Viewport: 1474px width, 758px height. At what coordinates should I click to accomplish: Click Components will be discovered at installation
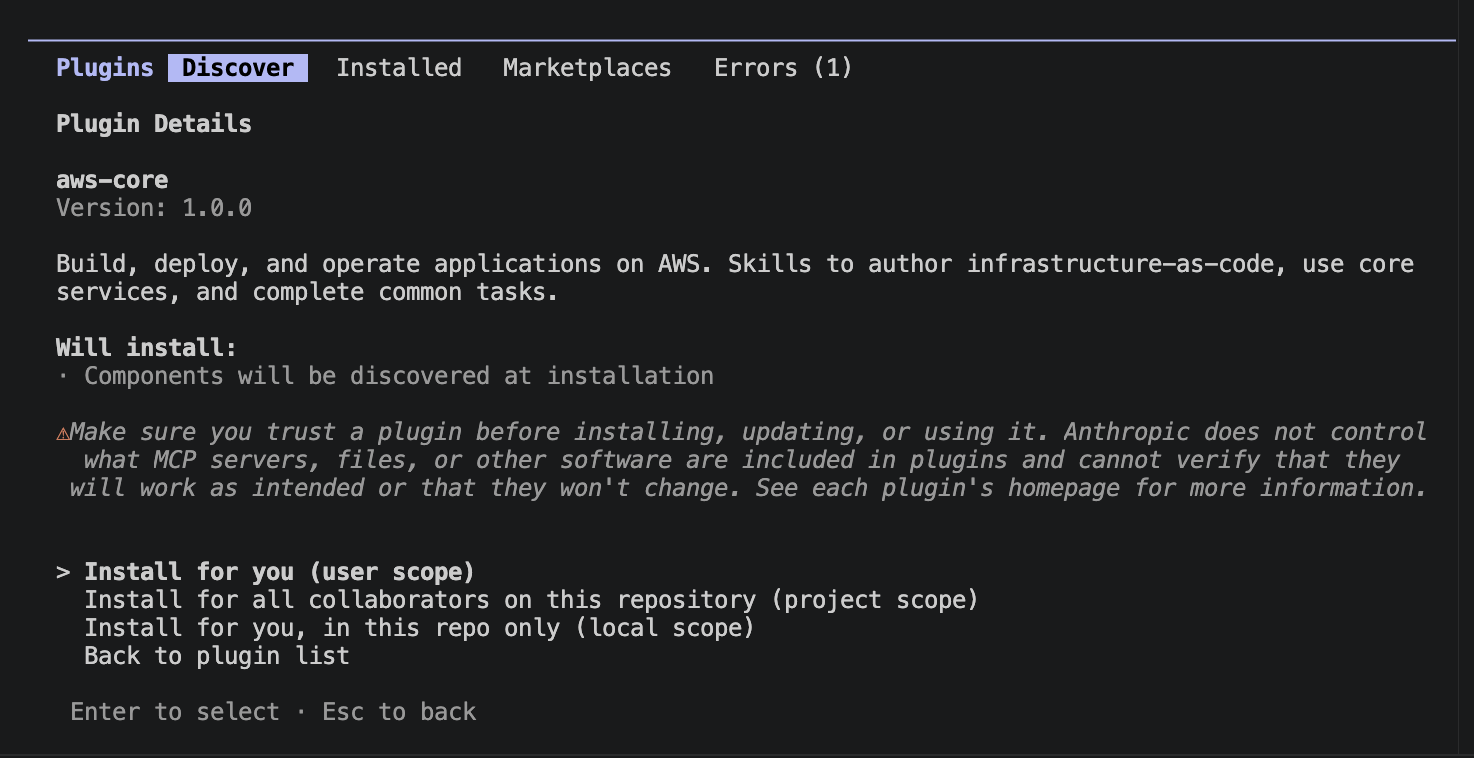(x=399, y=376)
